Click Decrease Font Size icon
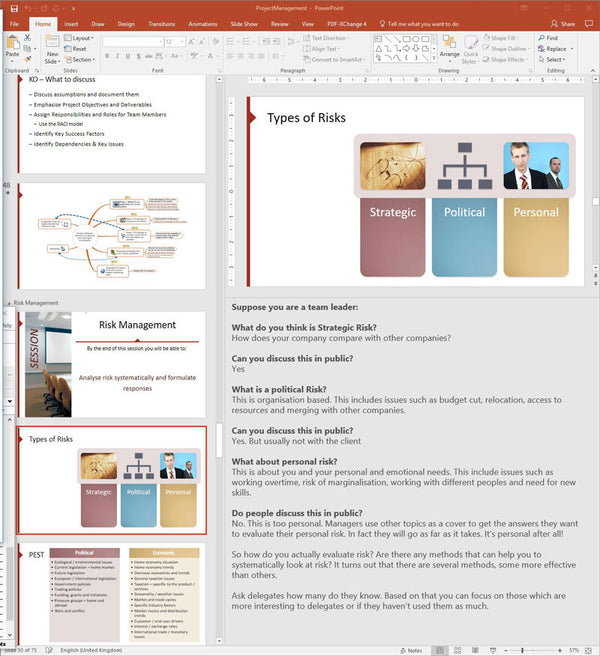Screen dimensions: 600x656 pyautogui.click(x=202, y=41)
